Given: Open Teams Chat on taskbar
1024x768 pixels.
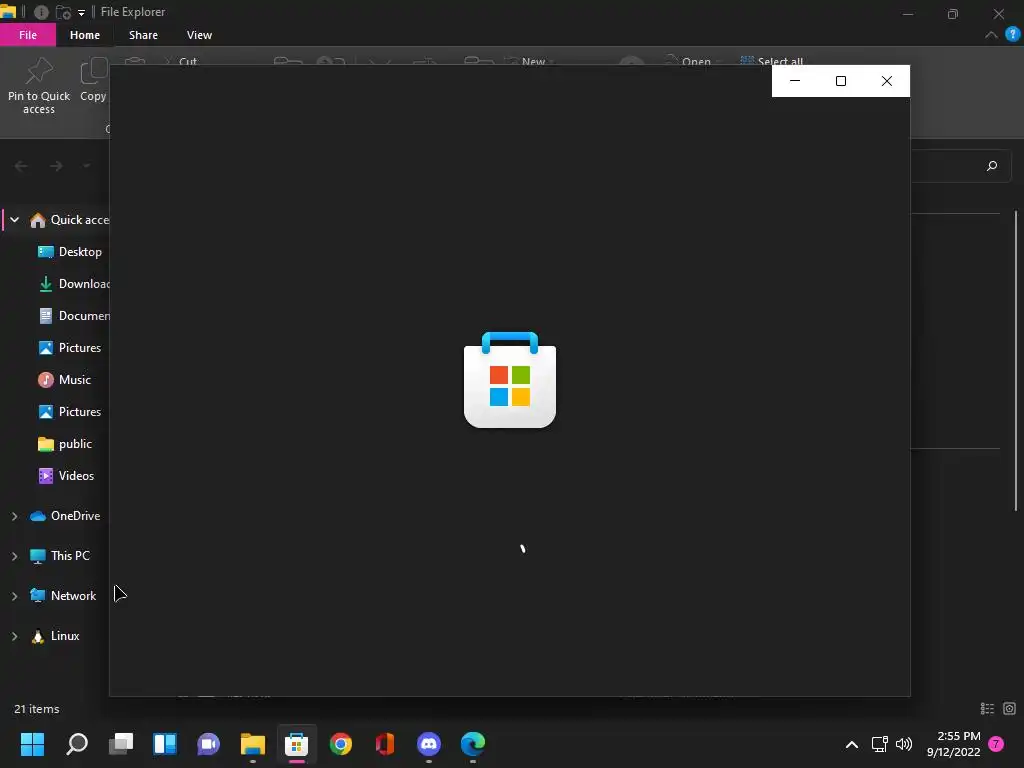Looking at the screenshot, I should (x=209, y=744).
